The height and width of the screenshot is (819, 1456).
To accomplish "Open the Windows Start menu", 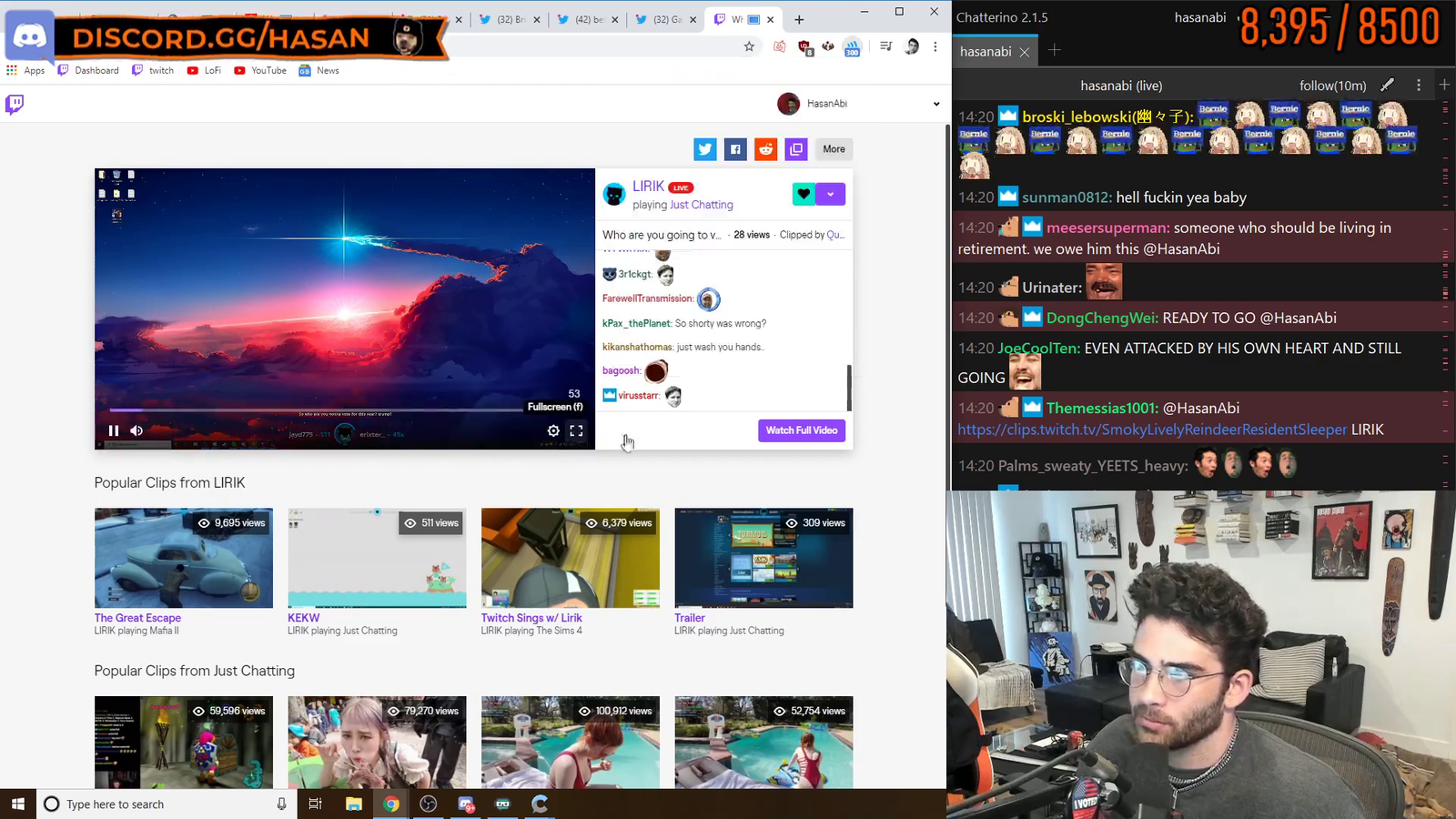I will (18, 804).
